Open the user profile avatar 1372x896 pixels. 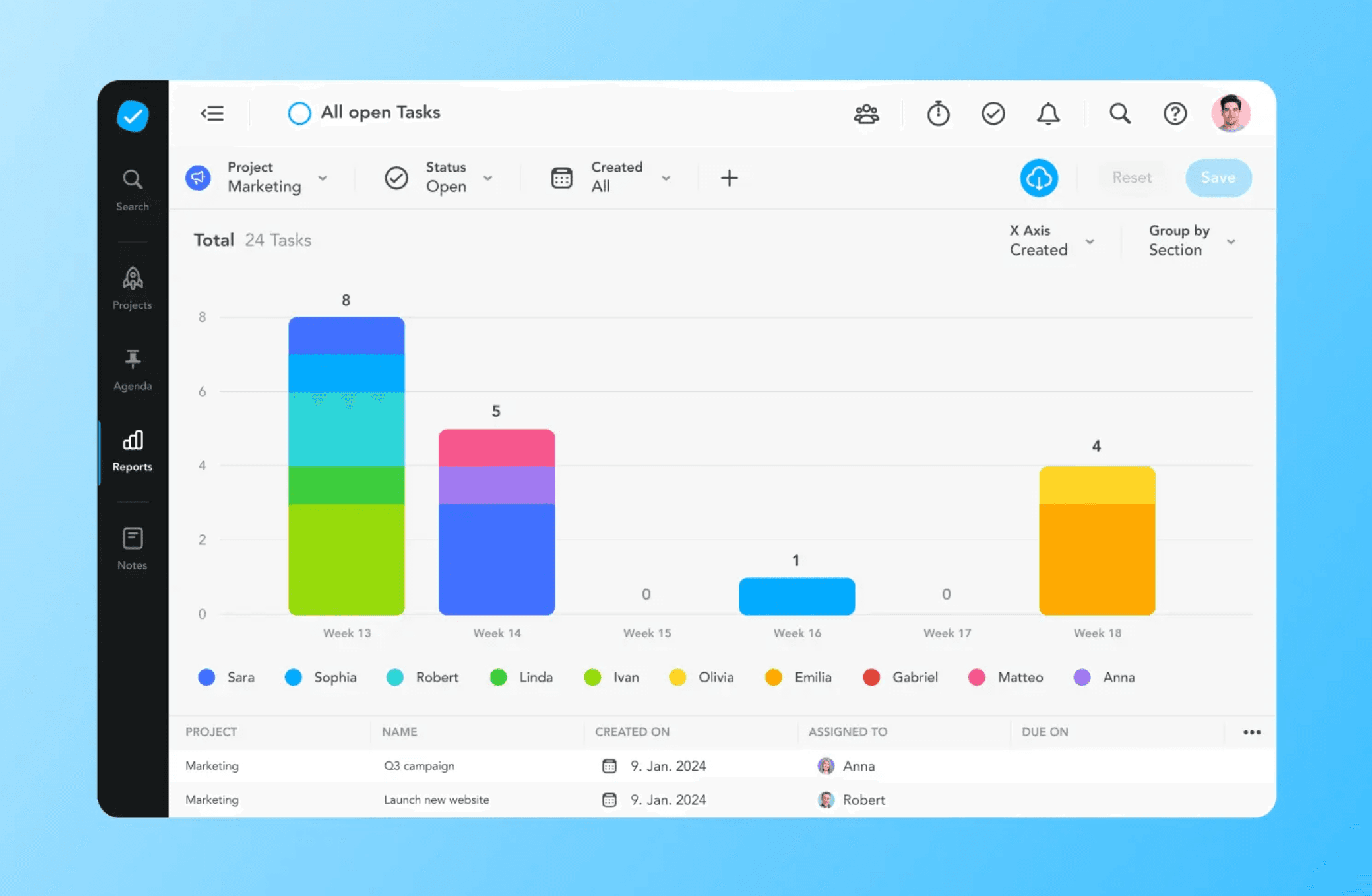(x=1230, y=113)
